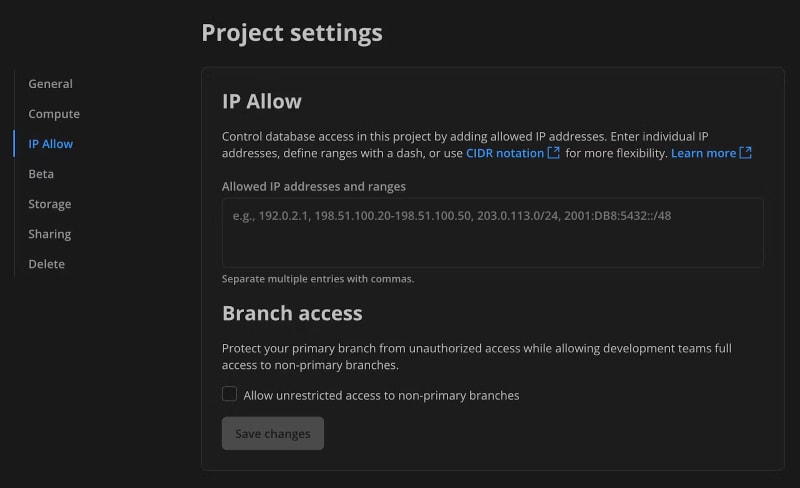Click the external link icon after CIDR notation
Image resolution: width=800 pixels, height=488 pixels.
tap(554, 153)
